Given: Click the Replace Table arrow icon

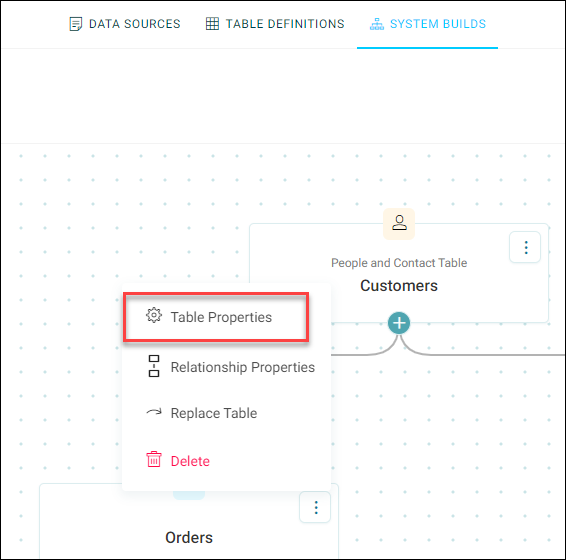Looking at the screenshot, I should coord(154,412).
